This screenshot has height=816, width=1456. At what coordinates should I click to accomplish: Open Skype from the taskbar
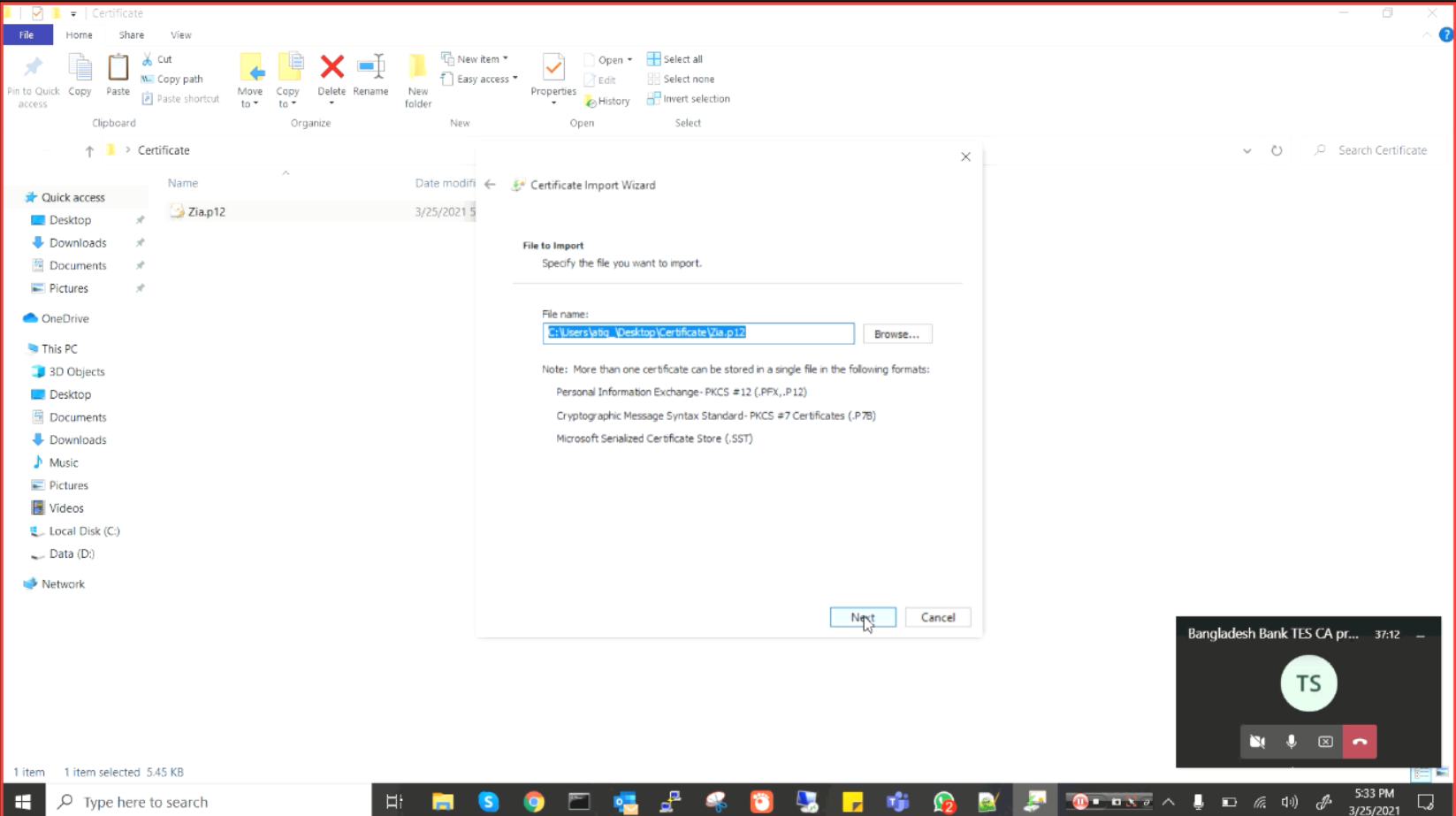point(488,801)
